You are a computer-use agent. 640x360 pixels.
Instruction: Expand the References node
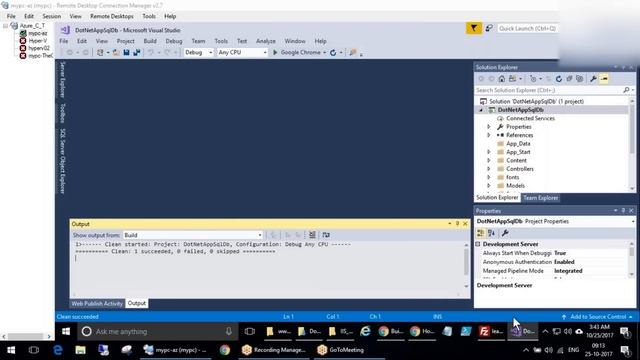click(x=489, y=135)
